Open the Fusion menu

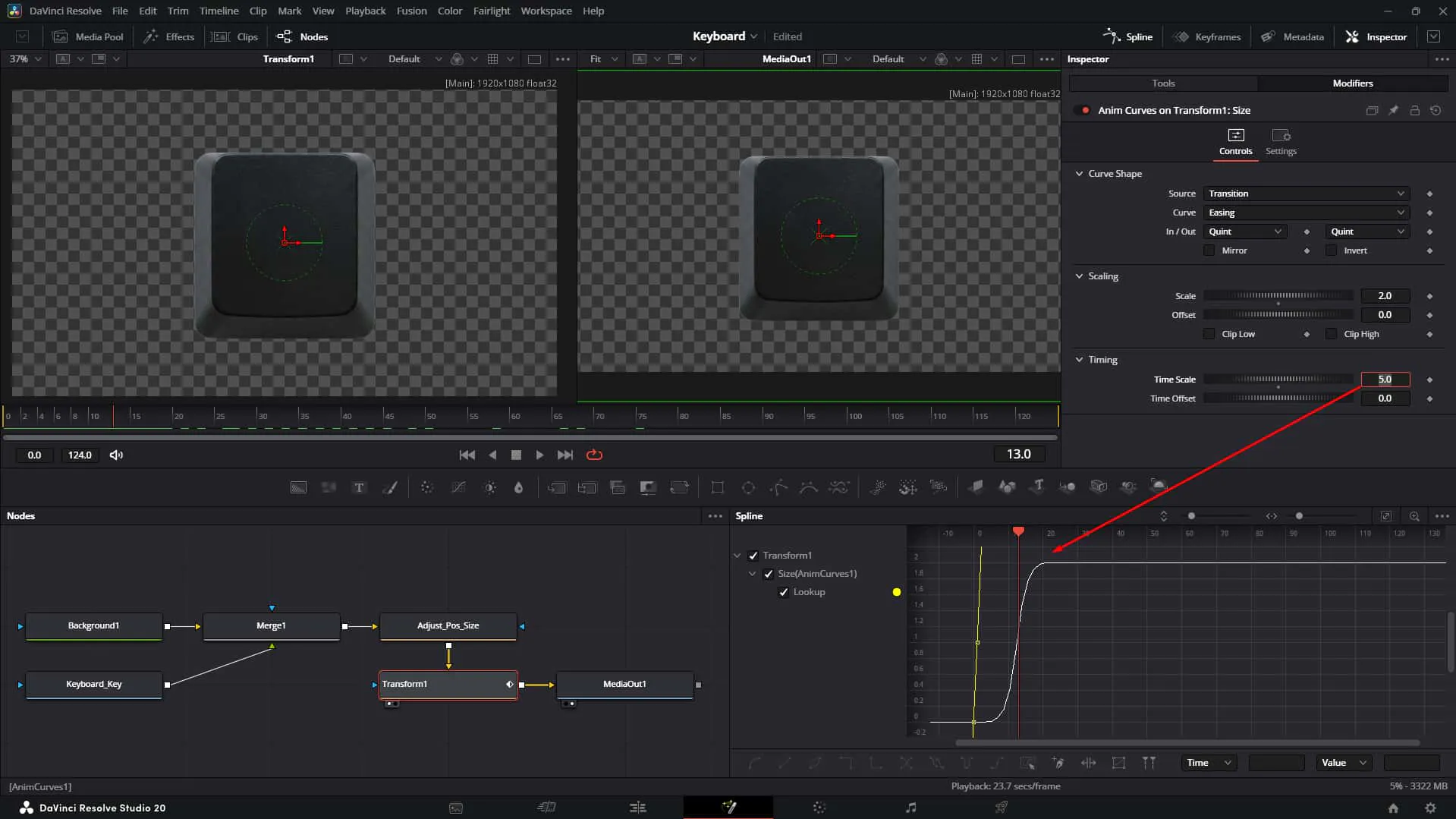click(x=411, y=11)
